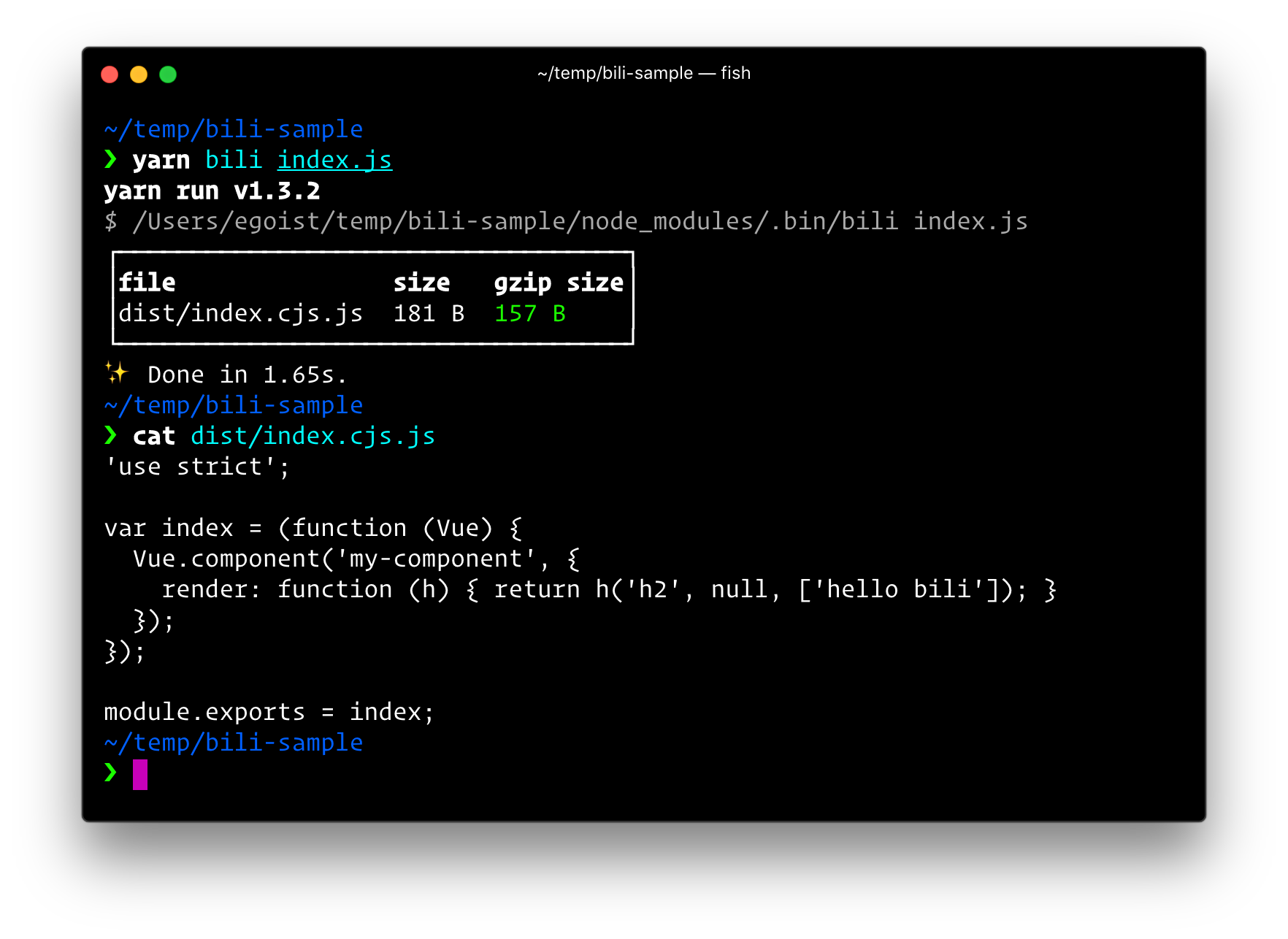
Task: Click the ~/temp/bili-sample path above cat command
Action: 233,405
